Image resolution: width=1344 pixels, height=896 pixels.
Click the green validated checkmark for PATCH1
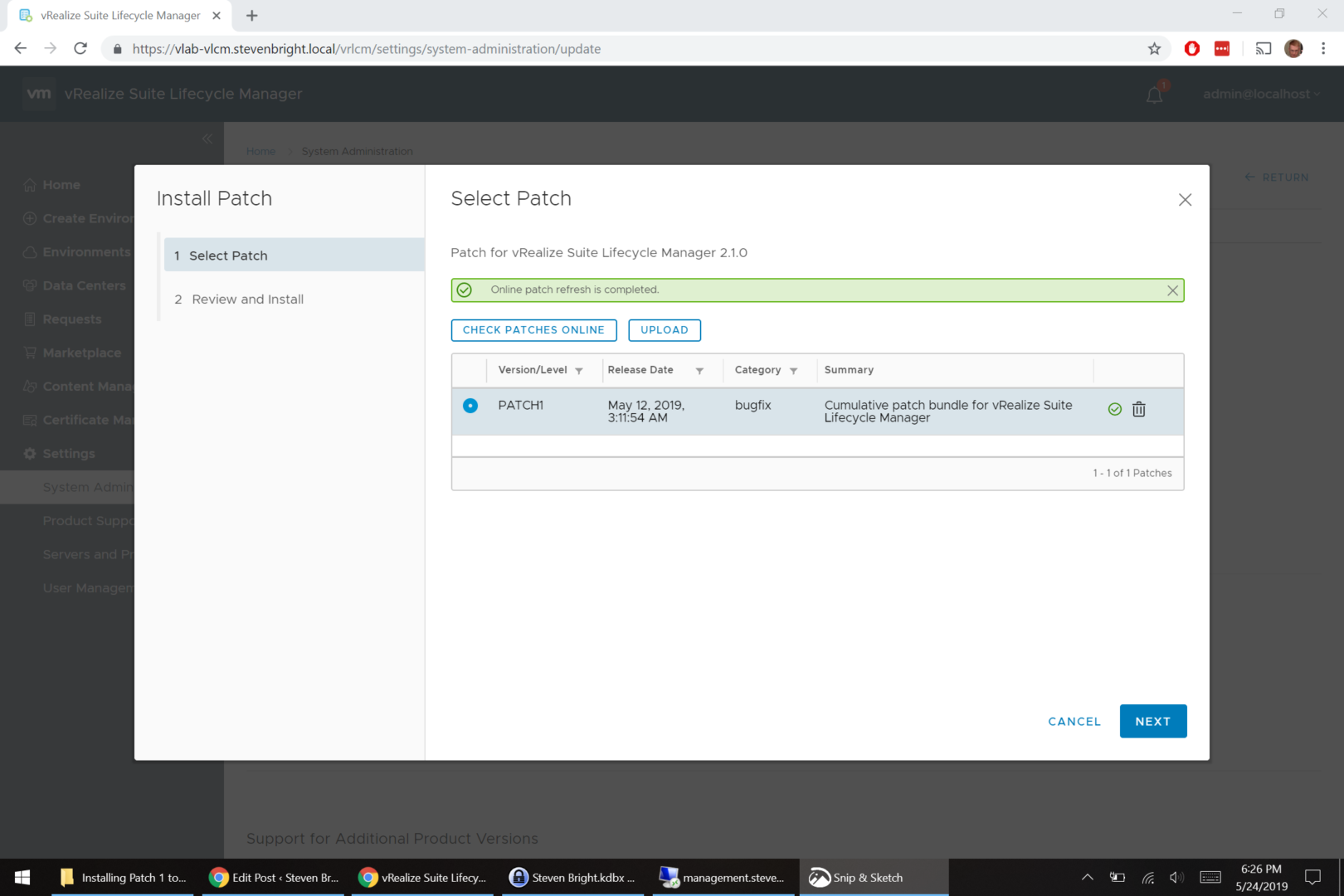point(1114,409)
